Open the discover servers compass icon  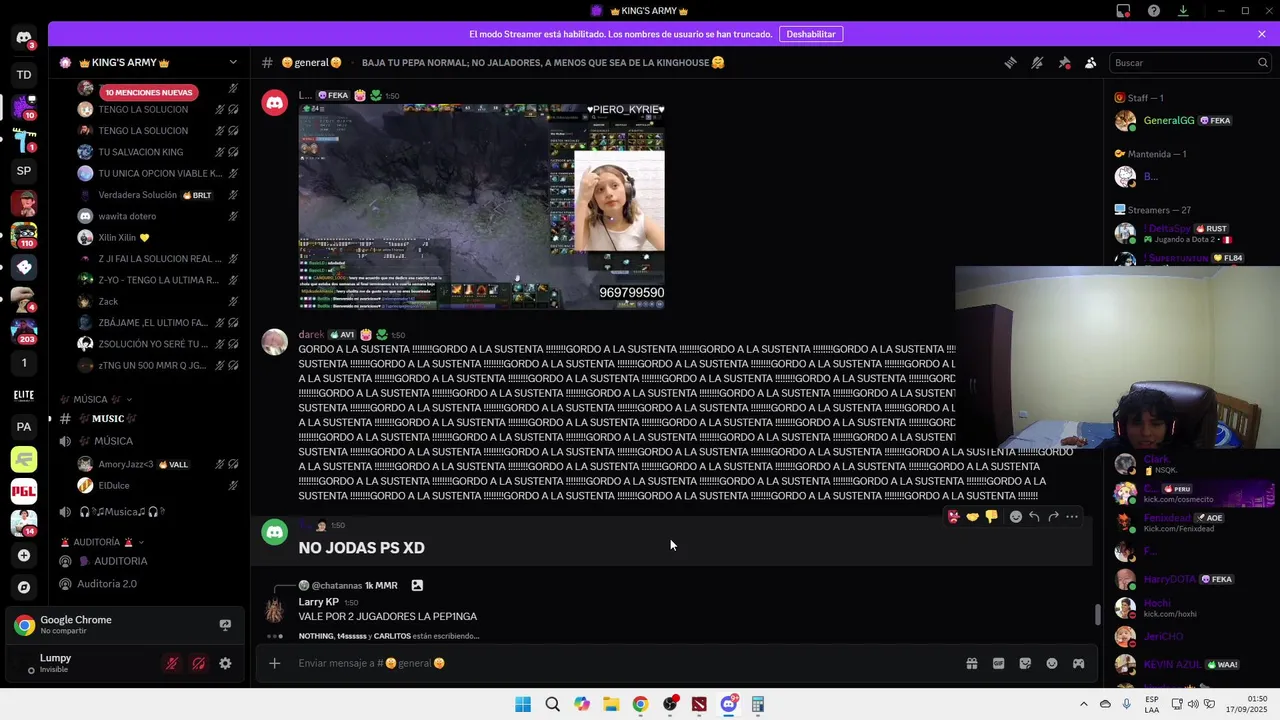point(24,587)
